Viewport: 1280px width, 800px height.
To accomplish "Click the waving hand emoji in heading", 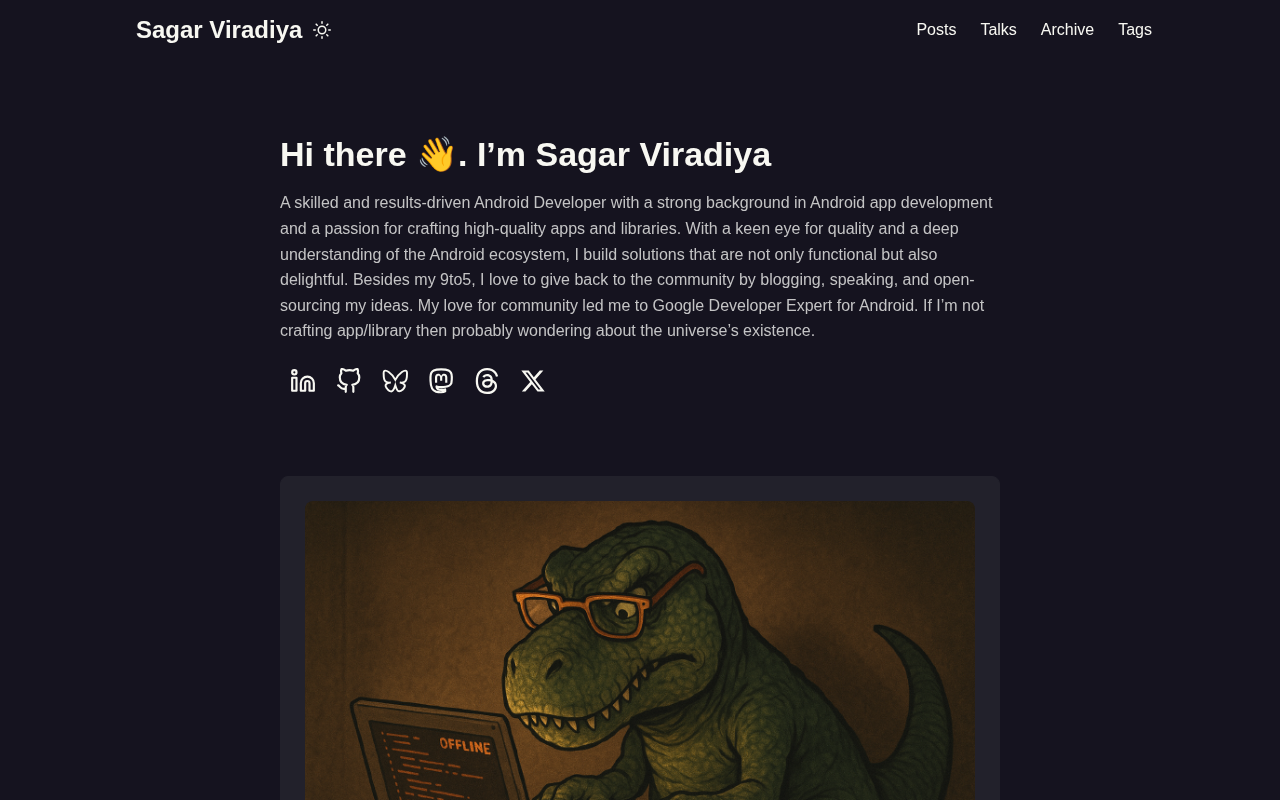I will [437, 154].
